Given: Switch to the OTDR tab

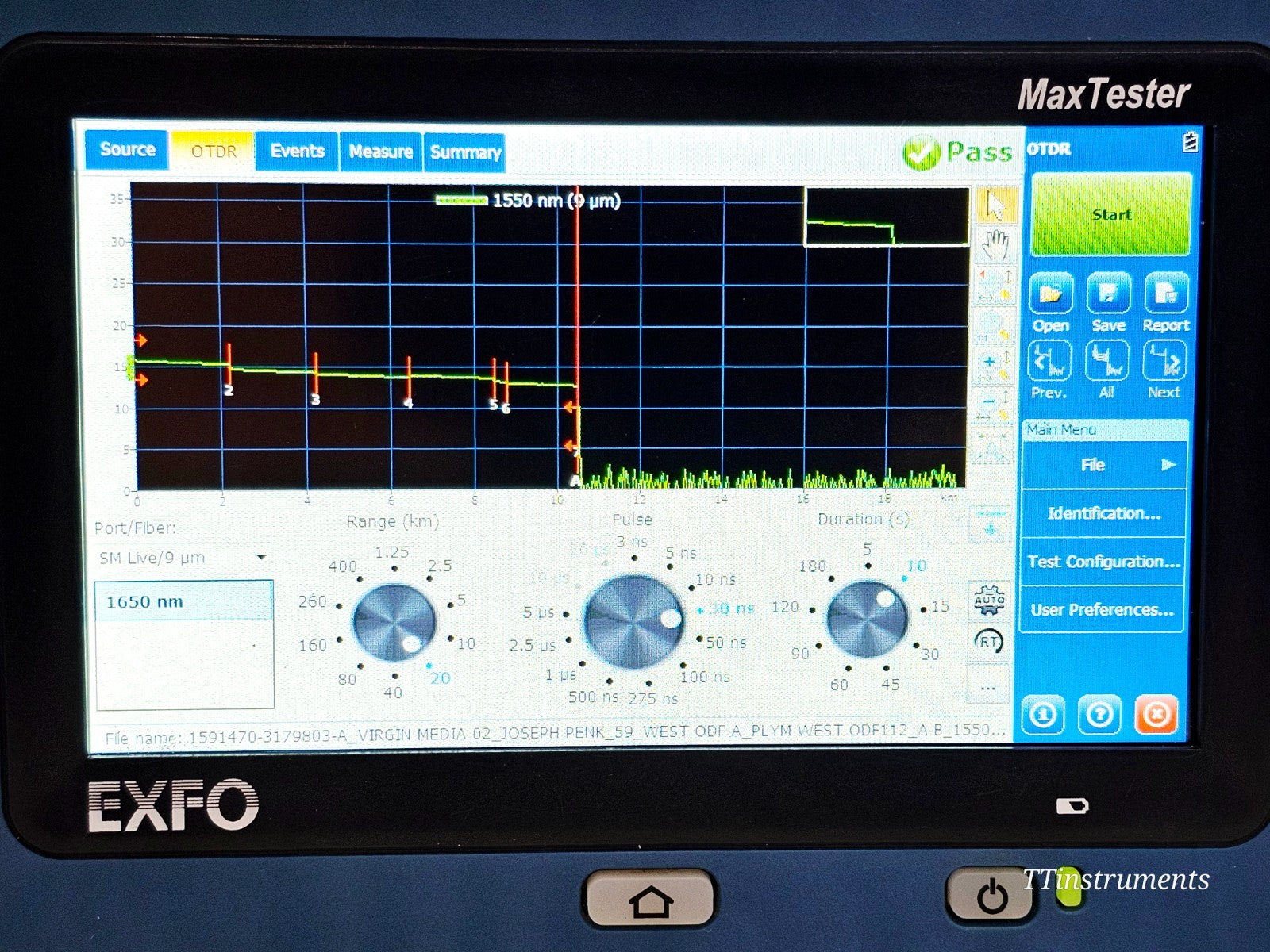Looking at the screenshot, I should (213, 151).
